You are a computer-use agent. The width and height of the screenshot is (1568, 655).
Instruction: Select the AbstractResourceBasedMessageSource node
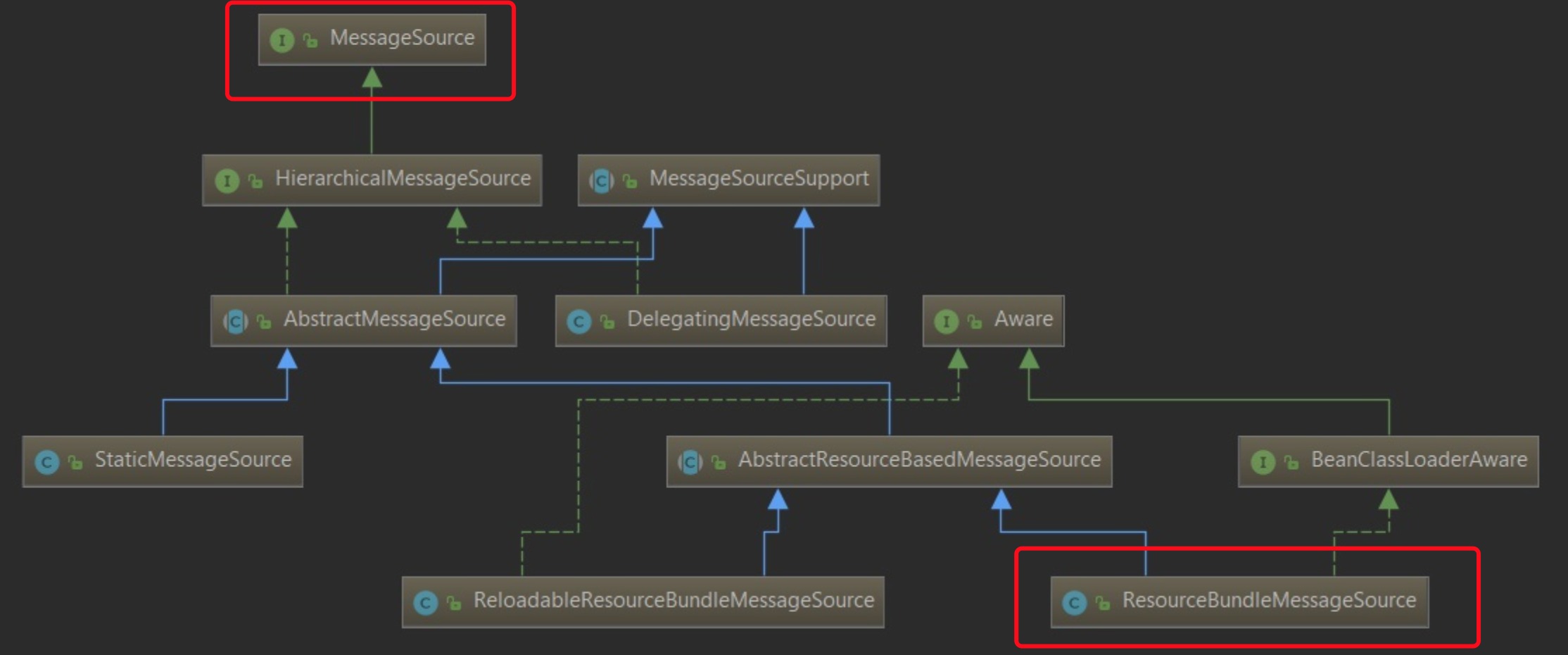889,462
